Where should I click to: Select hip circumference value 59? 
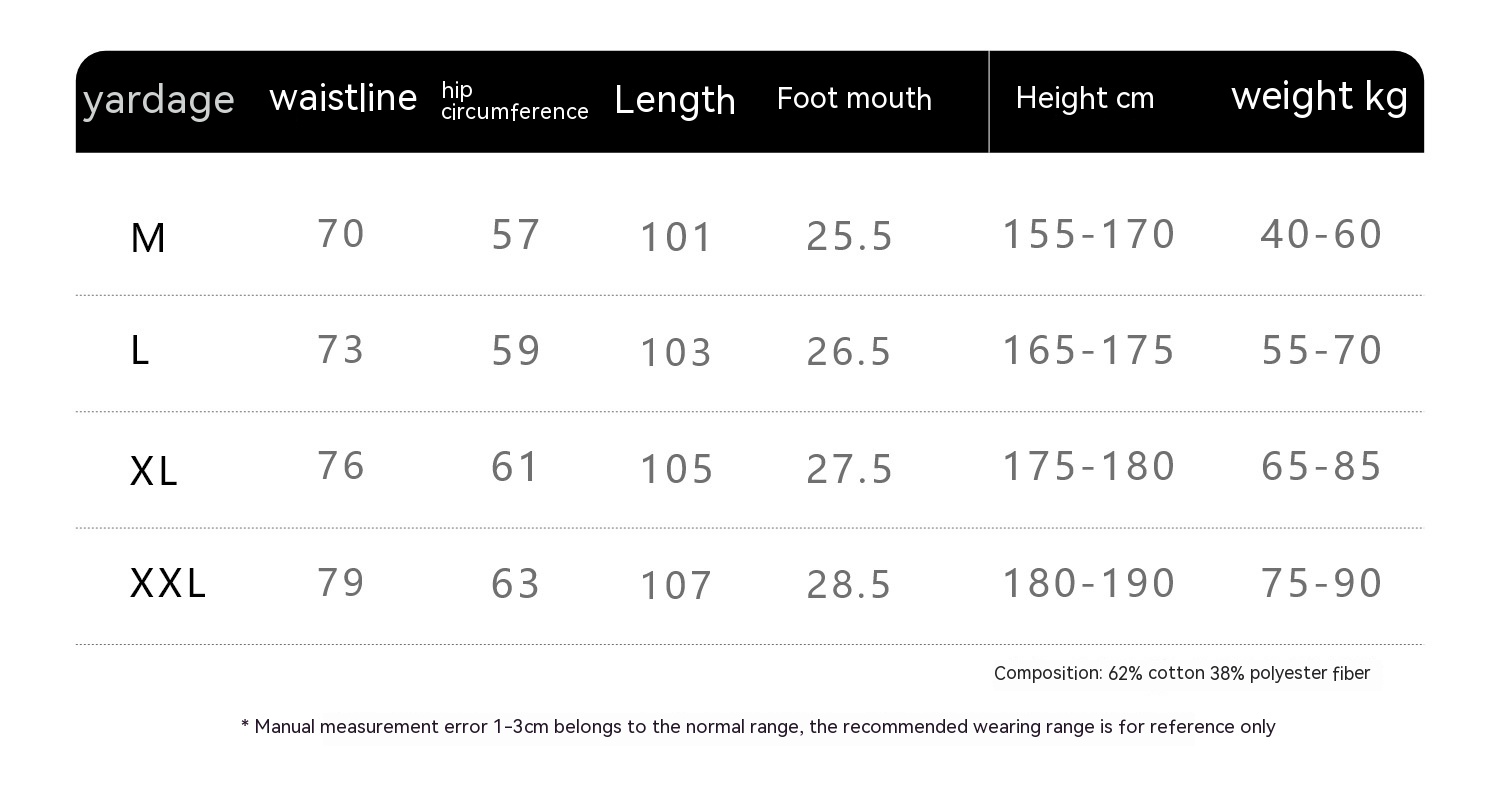tap(516, 351)
